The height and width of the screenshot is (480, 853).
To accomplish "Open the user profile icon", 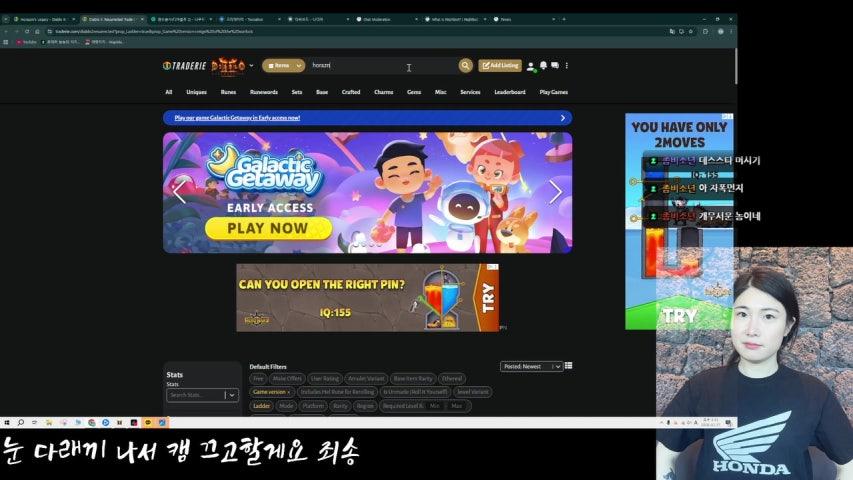I will coord(531,66).
